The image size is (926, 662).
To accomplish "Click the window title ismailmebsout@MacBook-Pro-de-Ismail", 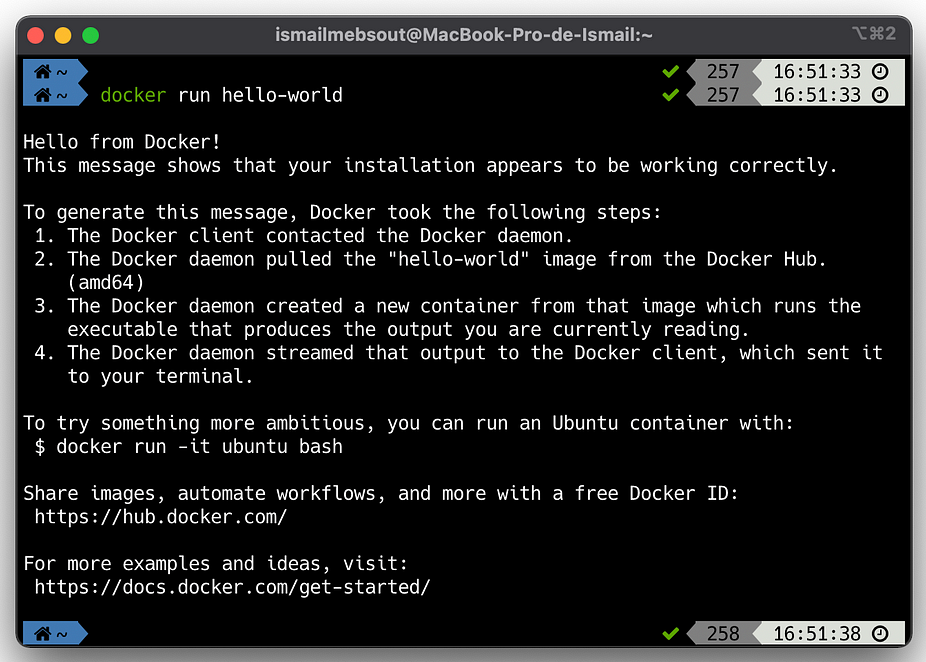I will 464,35.
